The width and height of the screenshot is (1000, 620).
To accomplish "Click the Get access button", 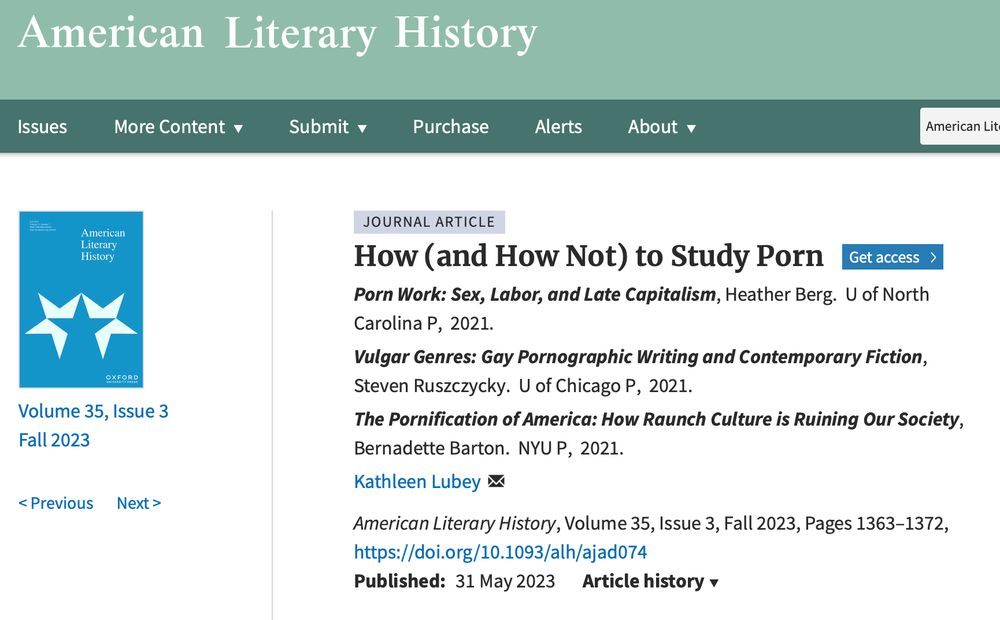I will pos(892,257).
